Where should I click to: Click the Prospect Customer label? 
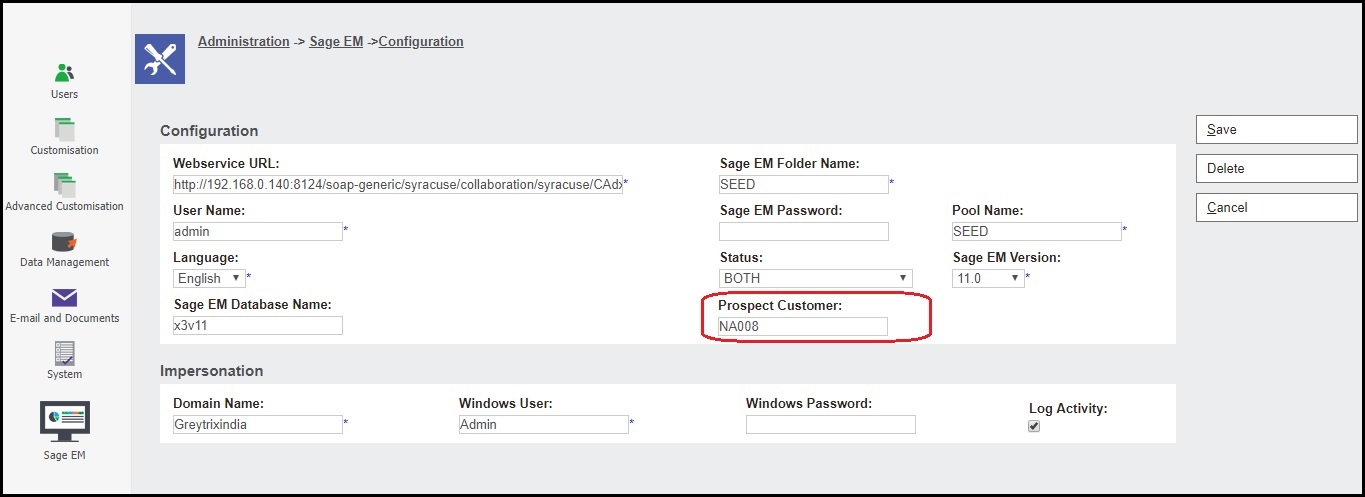(x=780, y=304)
